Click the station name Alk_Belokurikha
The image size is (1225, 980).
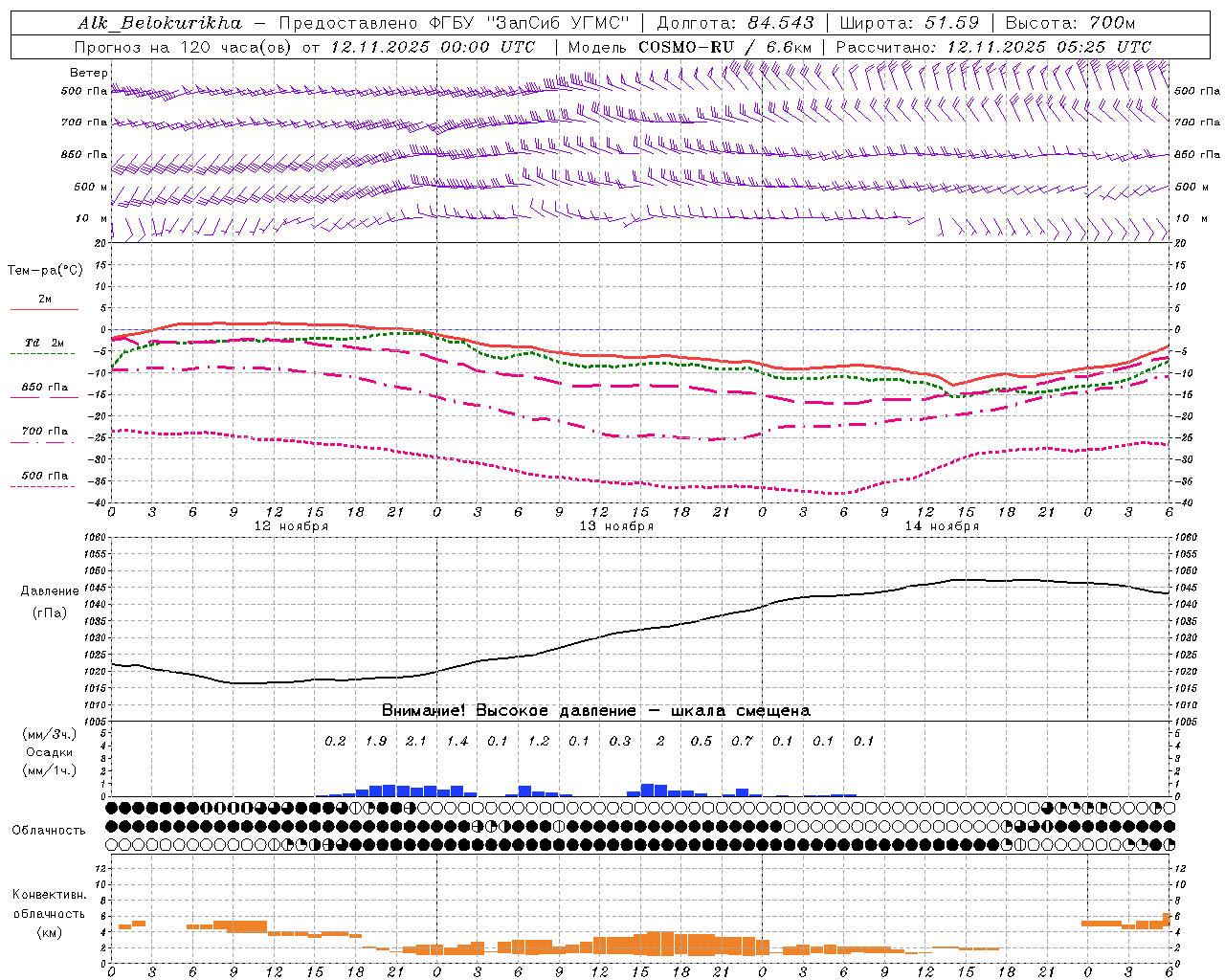(x=160, y=23)
